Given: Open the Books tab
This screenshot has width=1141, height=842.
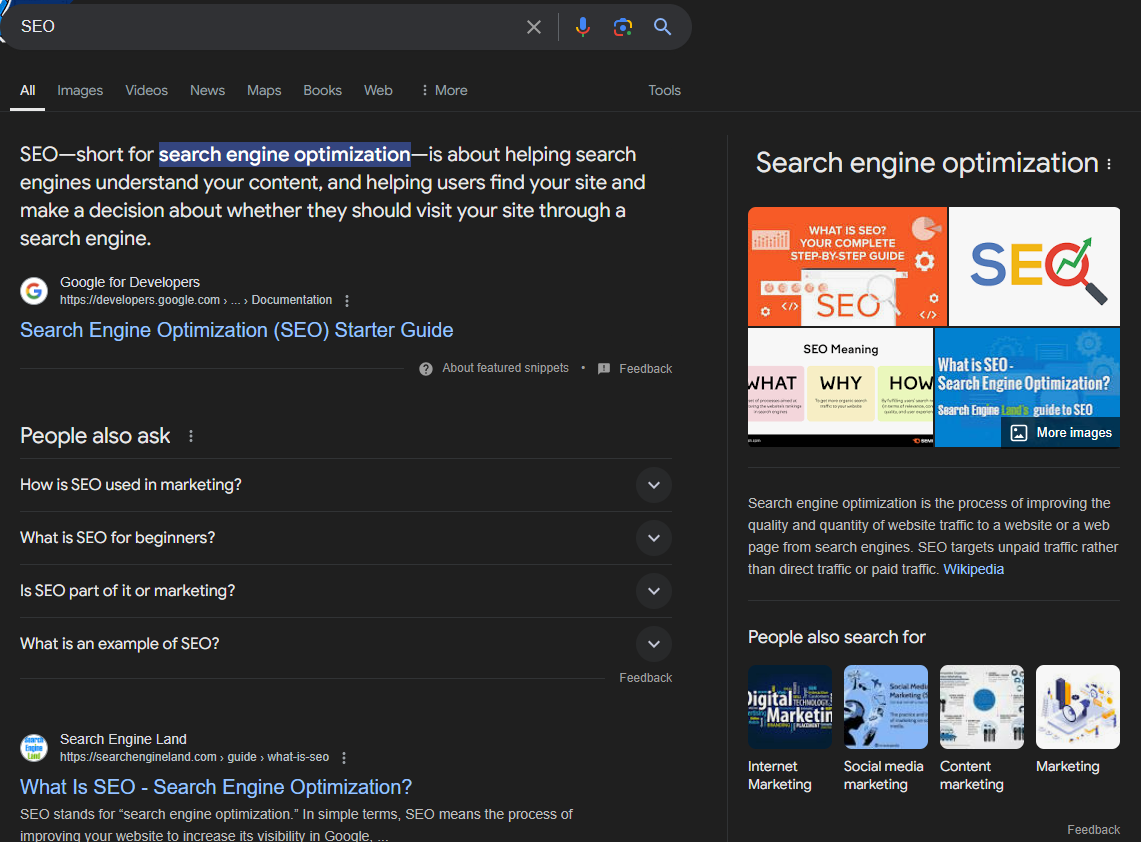Looking at the screenshot, I should [x=322, y=90].
